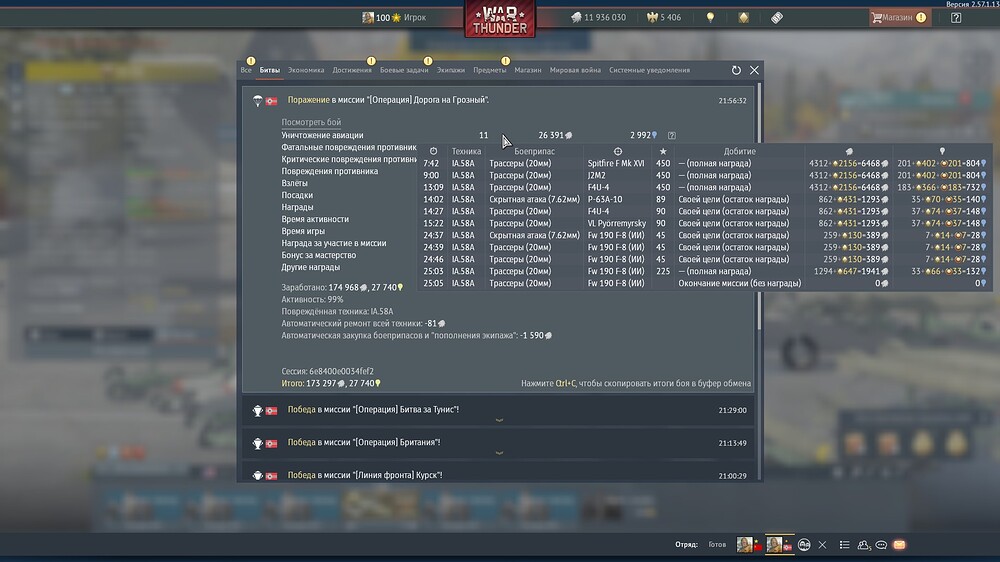Click the Время активности row
Viewport: 1000px width, 562px height.
coord(315,219)
